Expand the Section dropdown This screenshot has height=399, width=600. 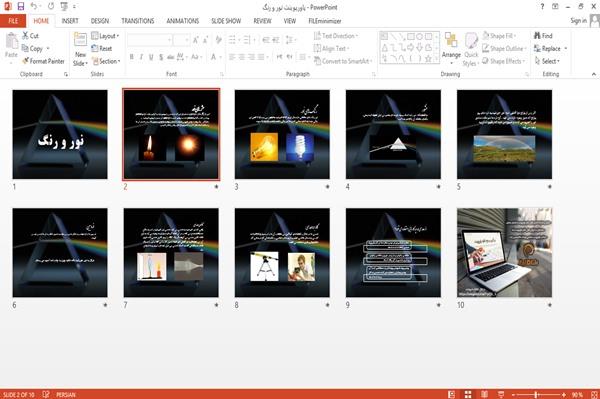click(x=106, y=61)
